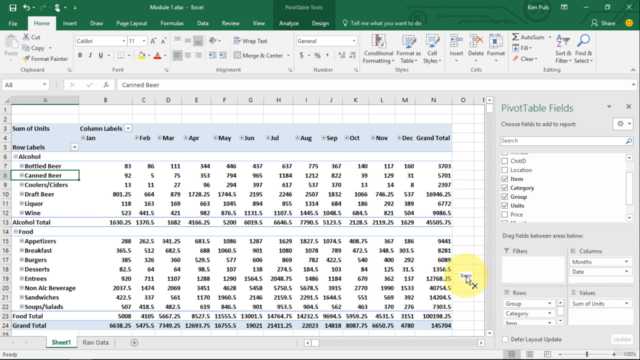Click the Undo arrow icon
640x360 pixels.
(x=26, y=7)
